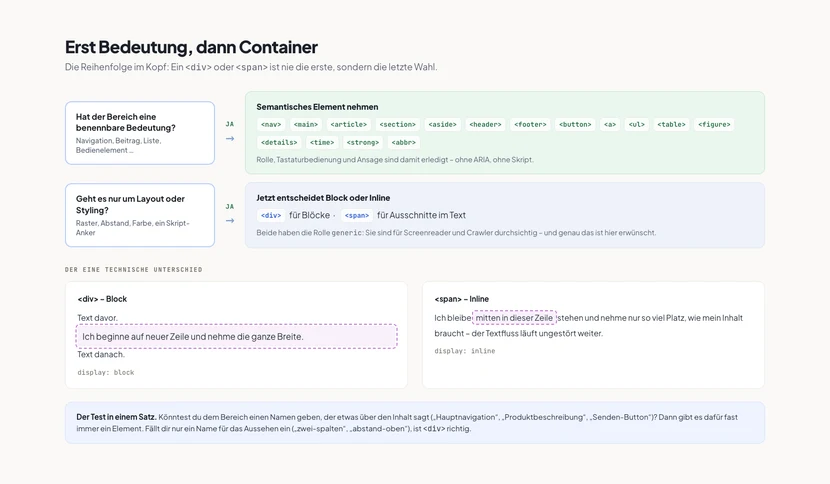Click the 'Geht es nur um Layout oder Styling?' card
Viewport: 830px width, 484px height.
point(140,215)
